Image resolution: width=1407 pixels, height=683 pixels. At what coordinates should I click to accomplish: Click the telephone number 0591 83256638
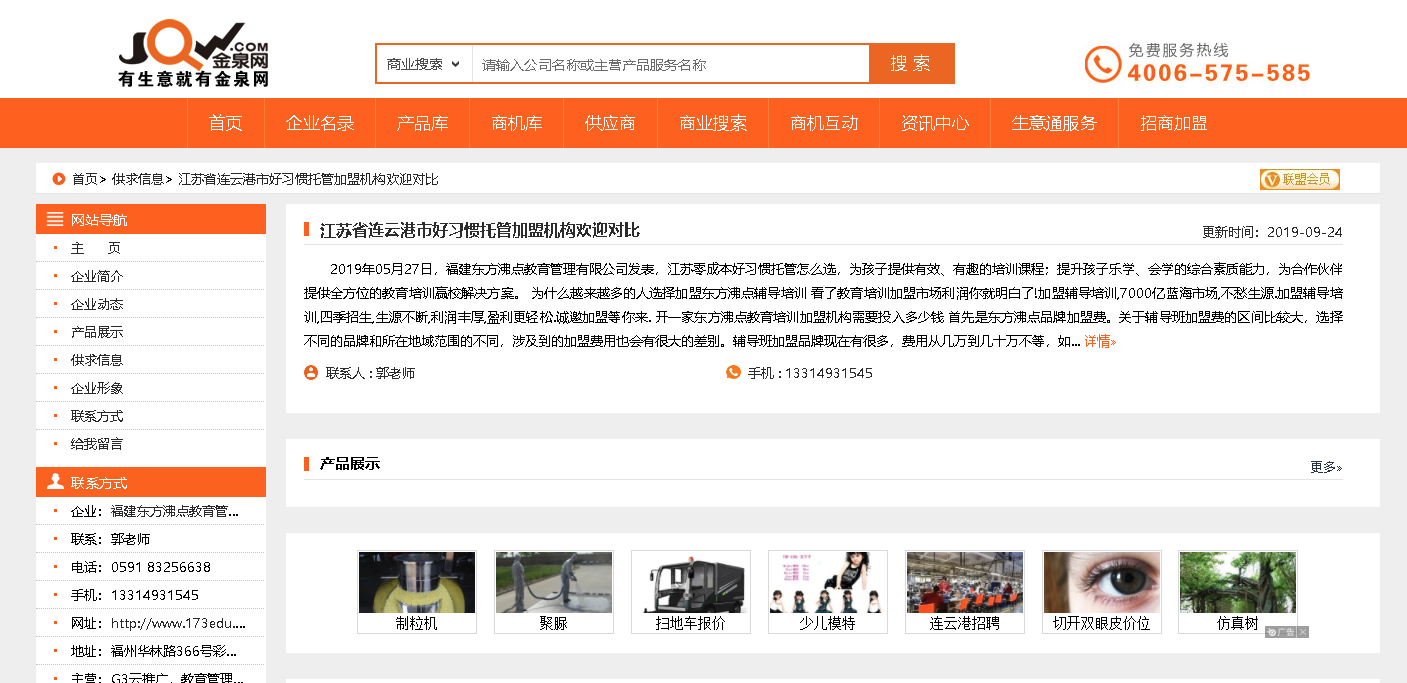click(x=161, y=567)
